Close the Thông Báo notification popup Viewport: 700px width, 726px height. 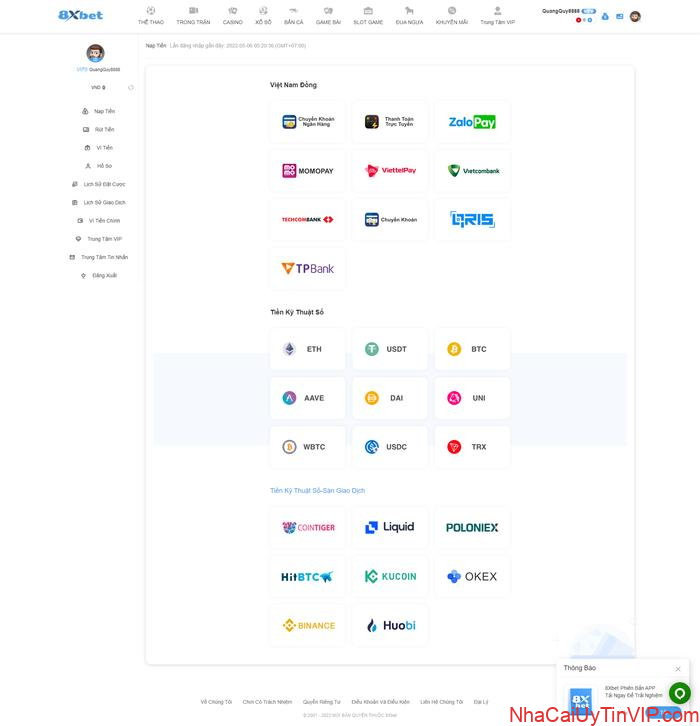(677, 669)
